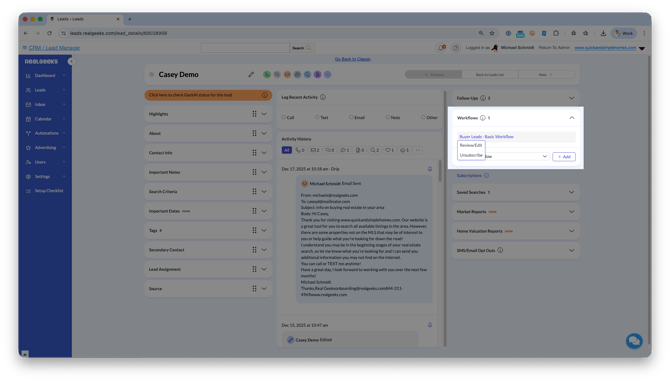Open the info icon on GeekAI status banner
The width and height of the screenshot is (670, 382).
click(264, 95)
